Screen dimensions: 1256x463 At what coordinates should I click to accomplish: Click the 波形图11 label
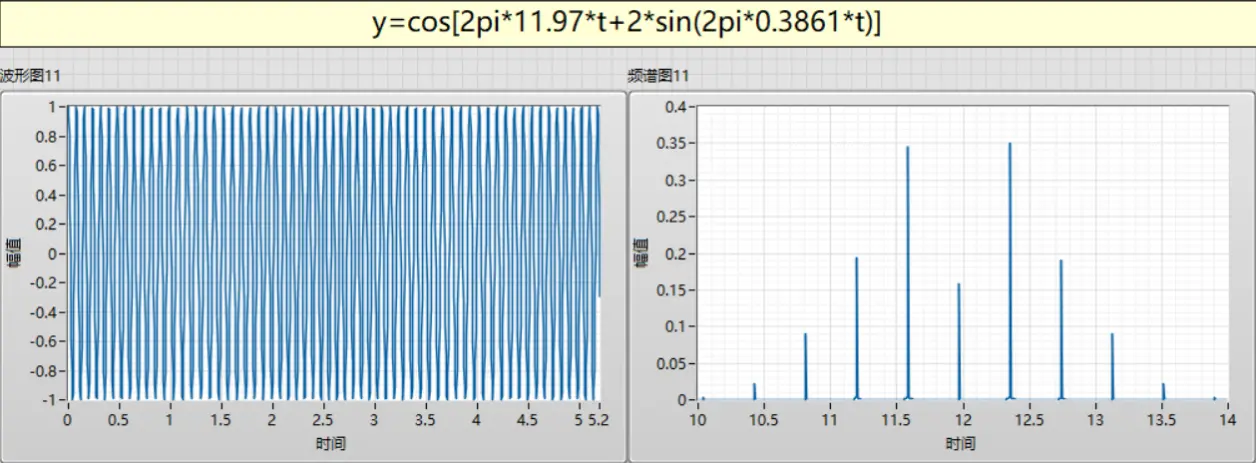click(x=32, y=76)
